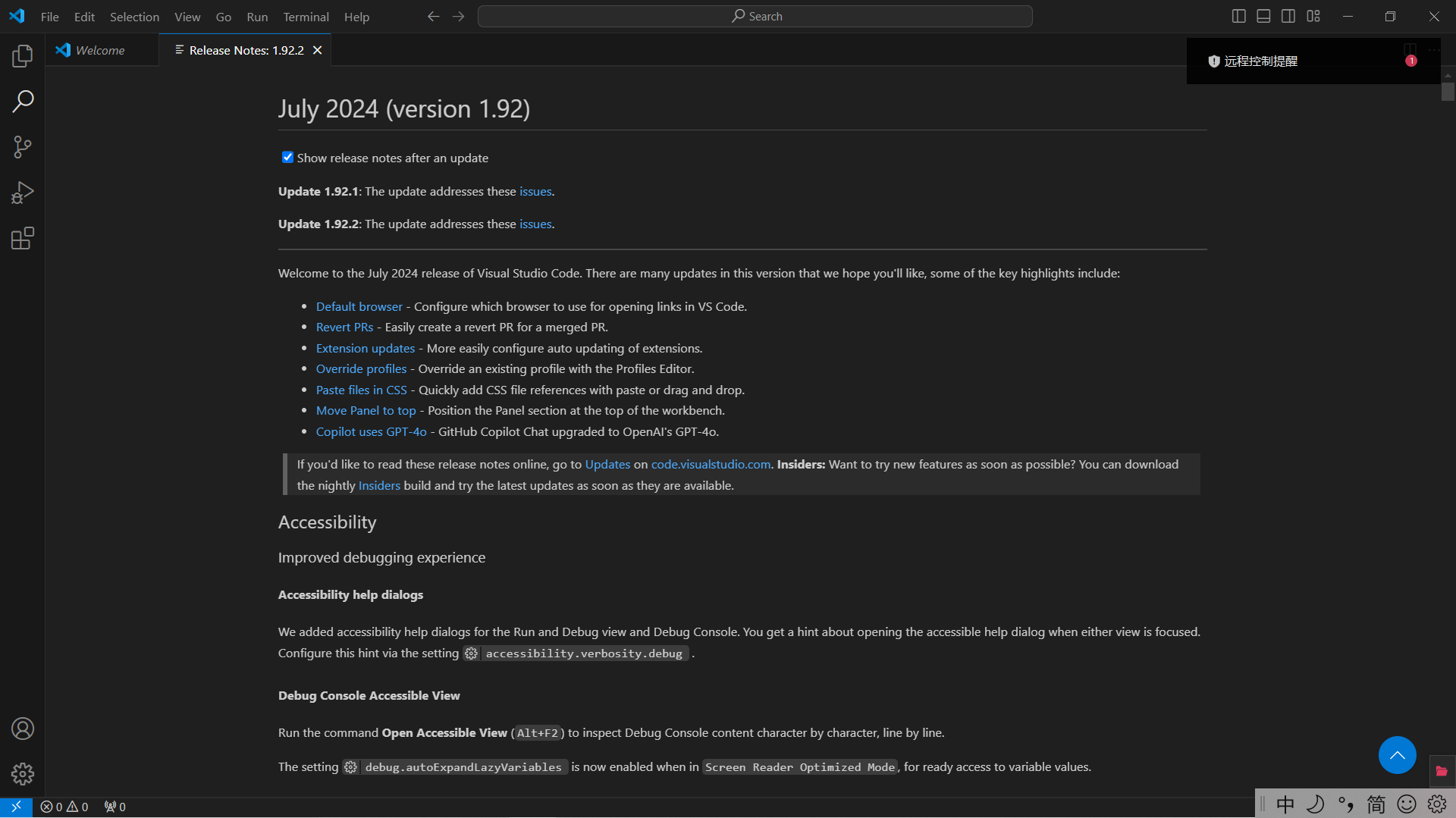1456x818 pixels.
Task: Click the July 2024 (version 1.92) heading
Action: pyautogui.click(x=404, y=108)
